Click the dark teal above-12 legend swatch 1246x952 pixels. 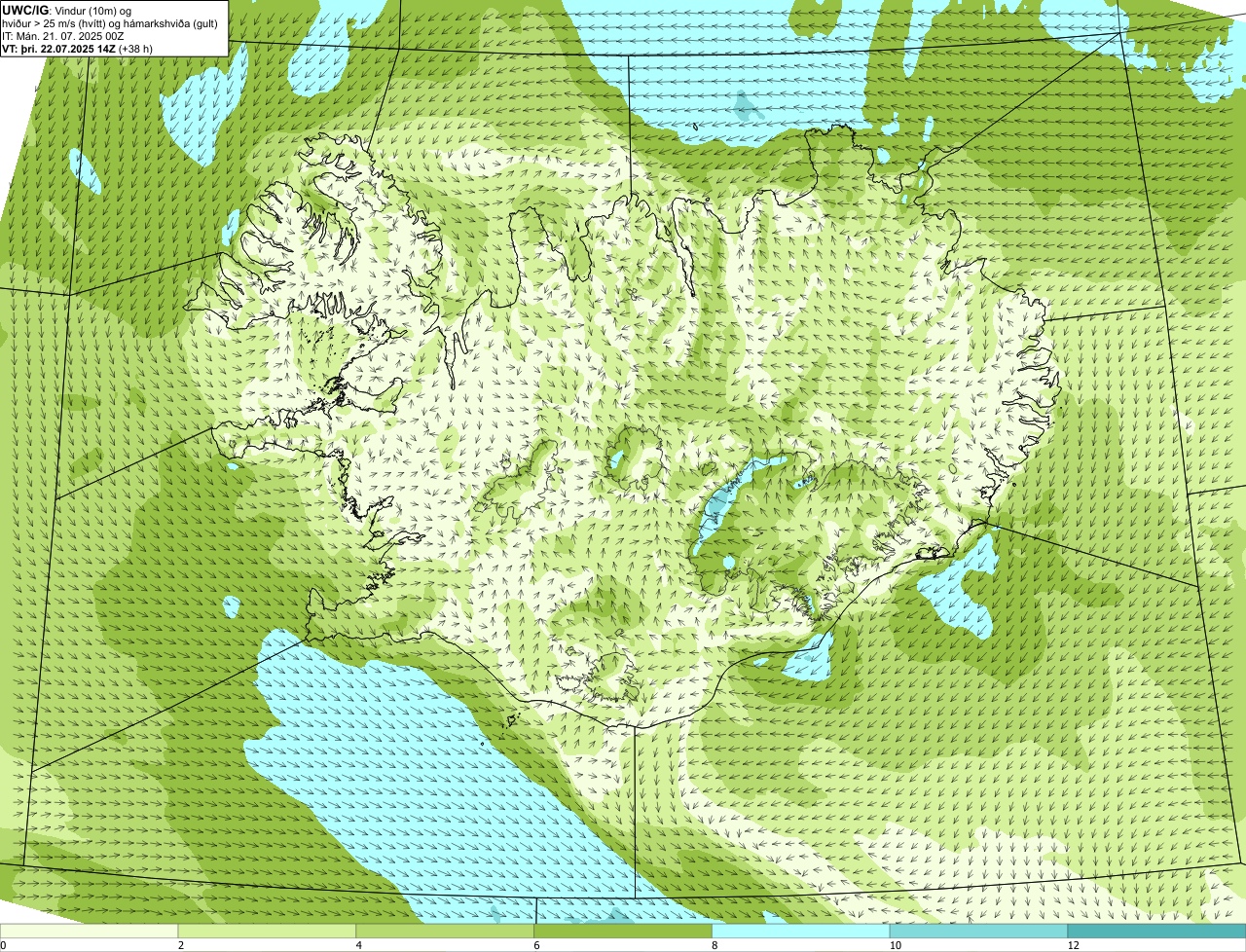1156,931
